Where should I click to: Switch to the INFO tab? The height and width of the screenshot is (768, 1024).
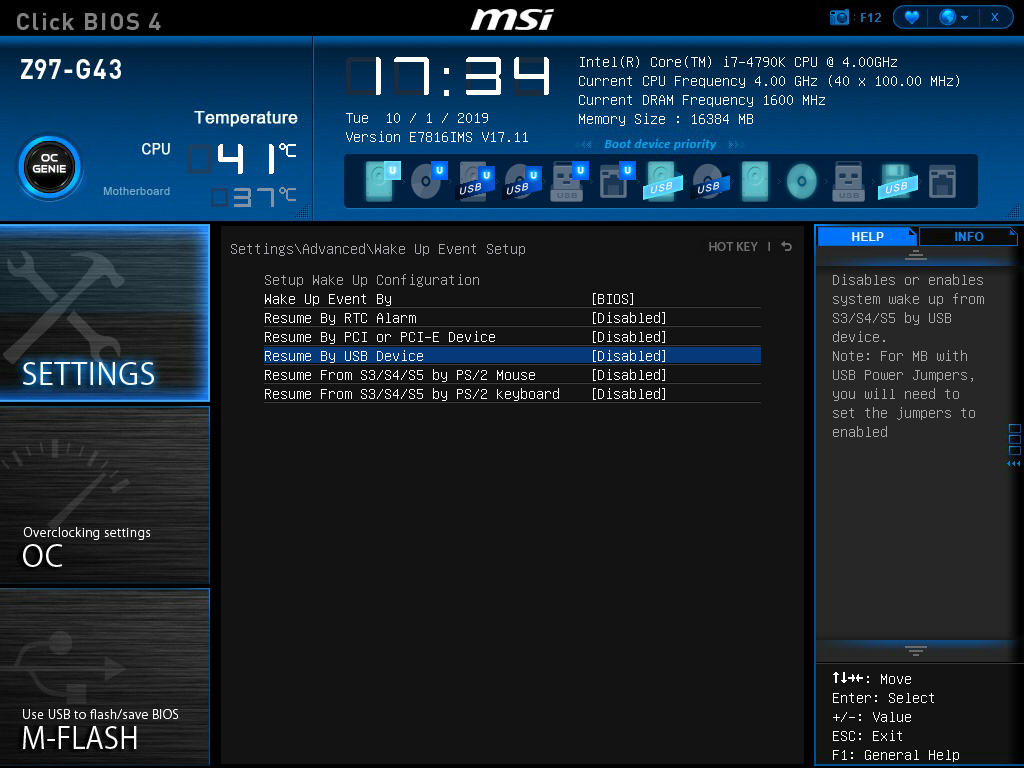968,236
